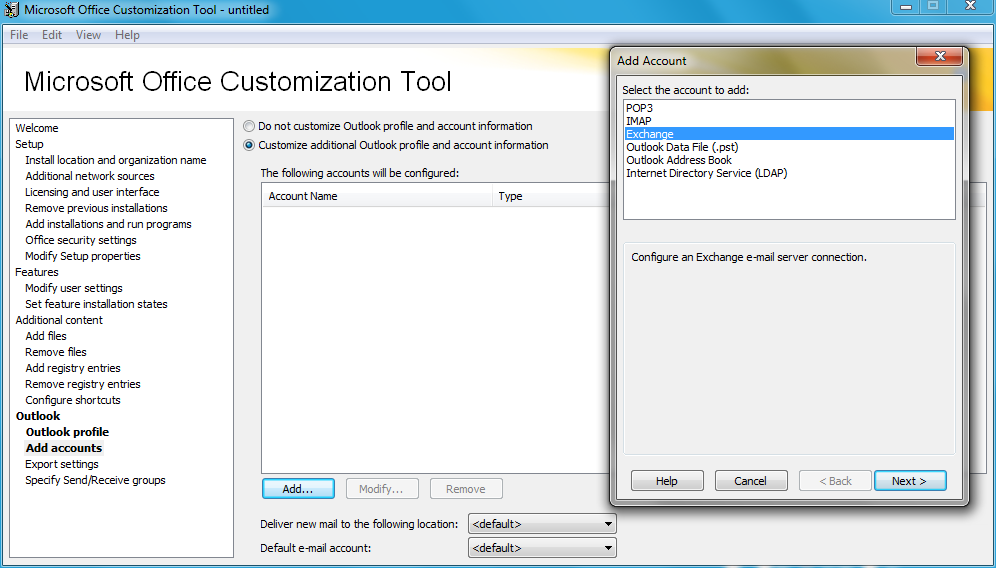Select Exchange account type
The height and width of the screenshot is (568, 996).
click(789, 134)
